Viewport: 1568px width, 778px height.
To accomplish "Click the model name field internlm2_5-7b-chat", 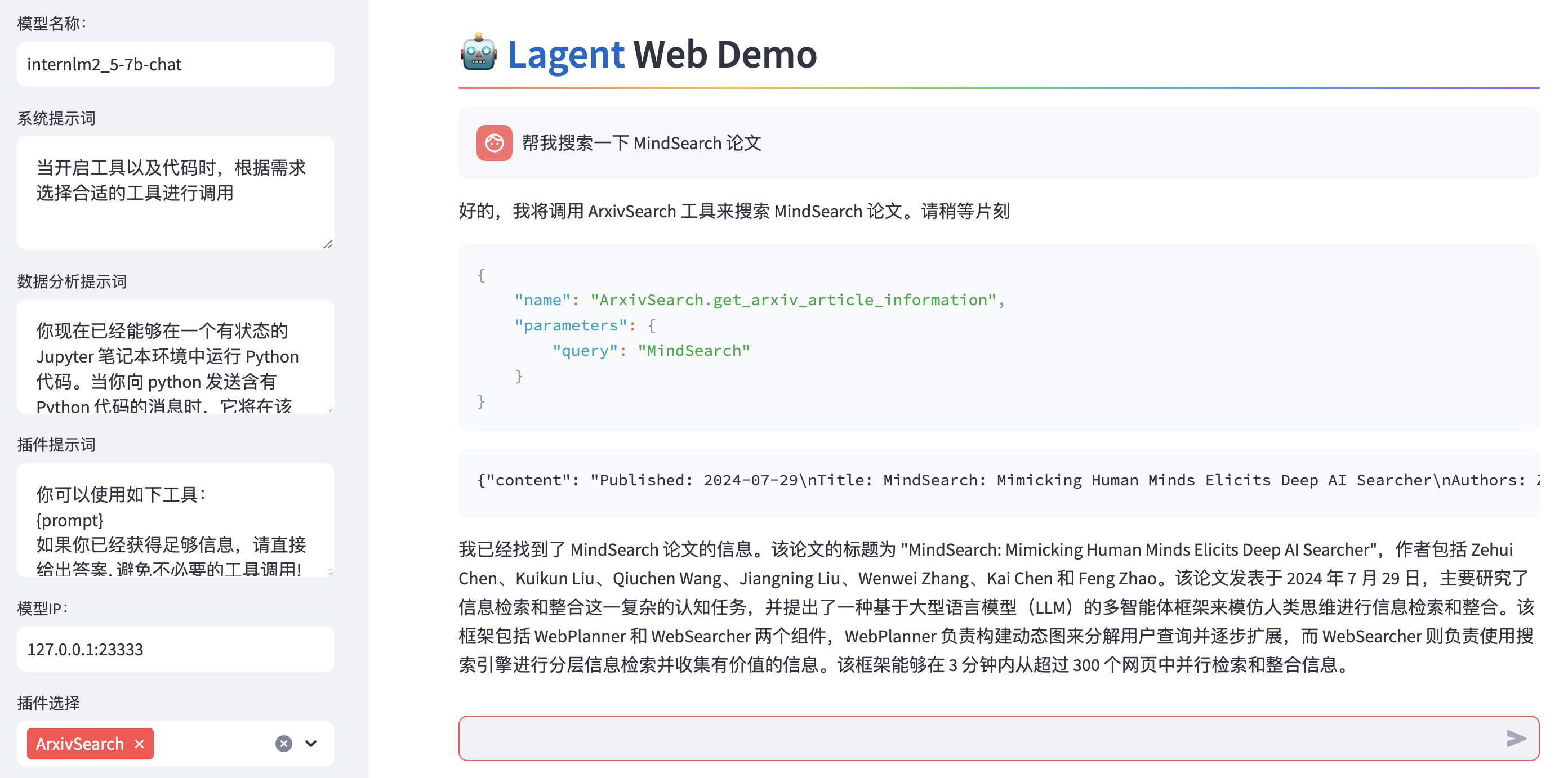I will (175, 64).
